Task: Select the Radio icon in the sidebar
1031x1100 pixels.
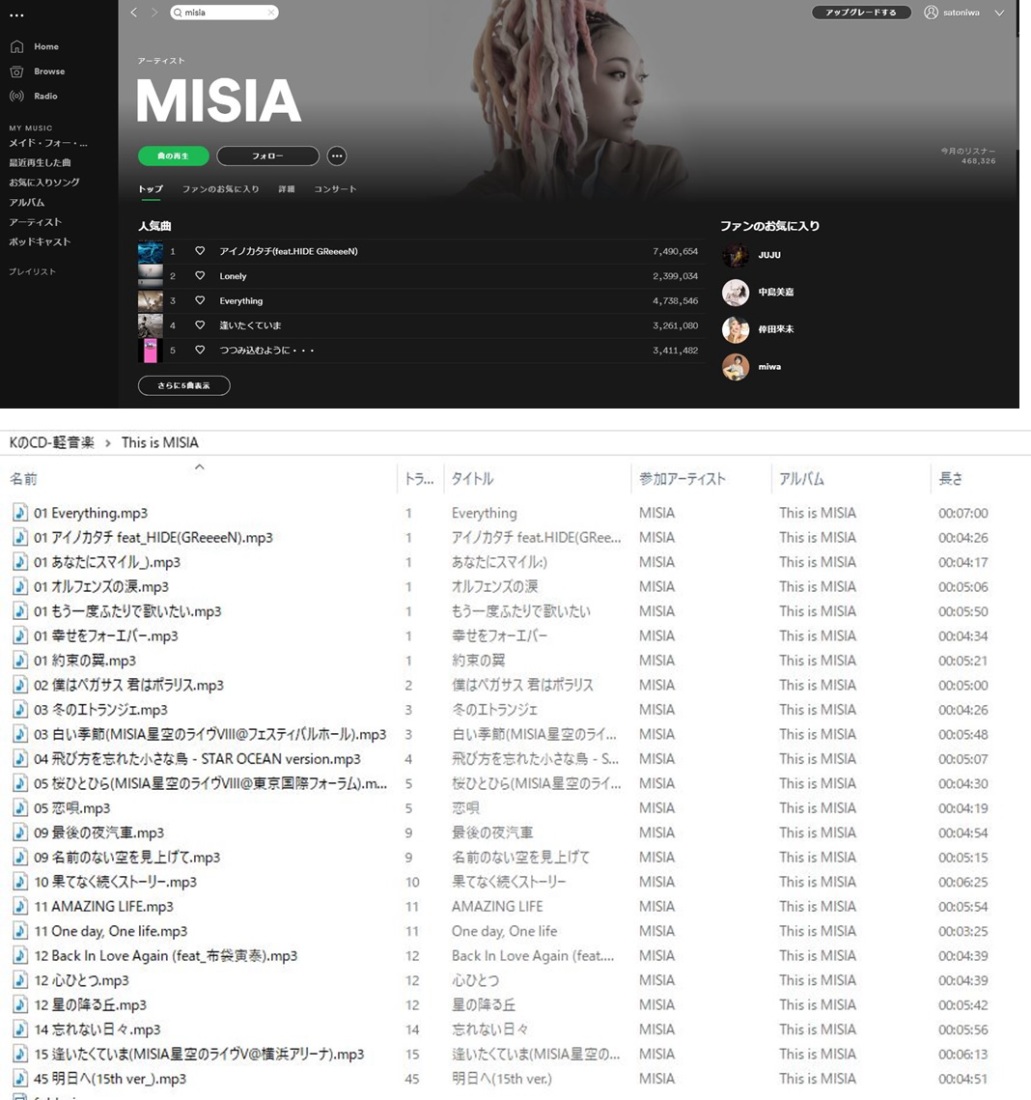Action: pos(17,96)
